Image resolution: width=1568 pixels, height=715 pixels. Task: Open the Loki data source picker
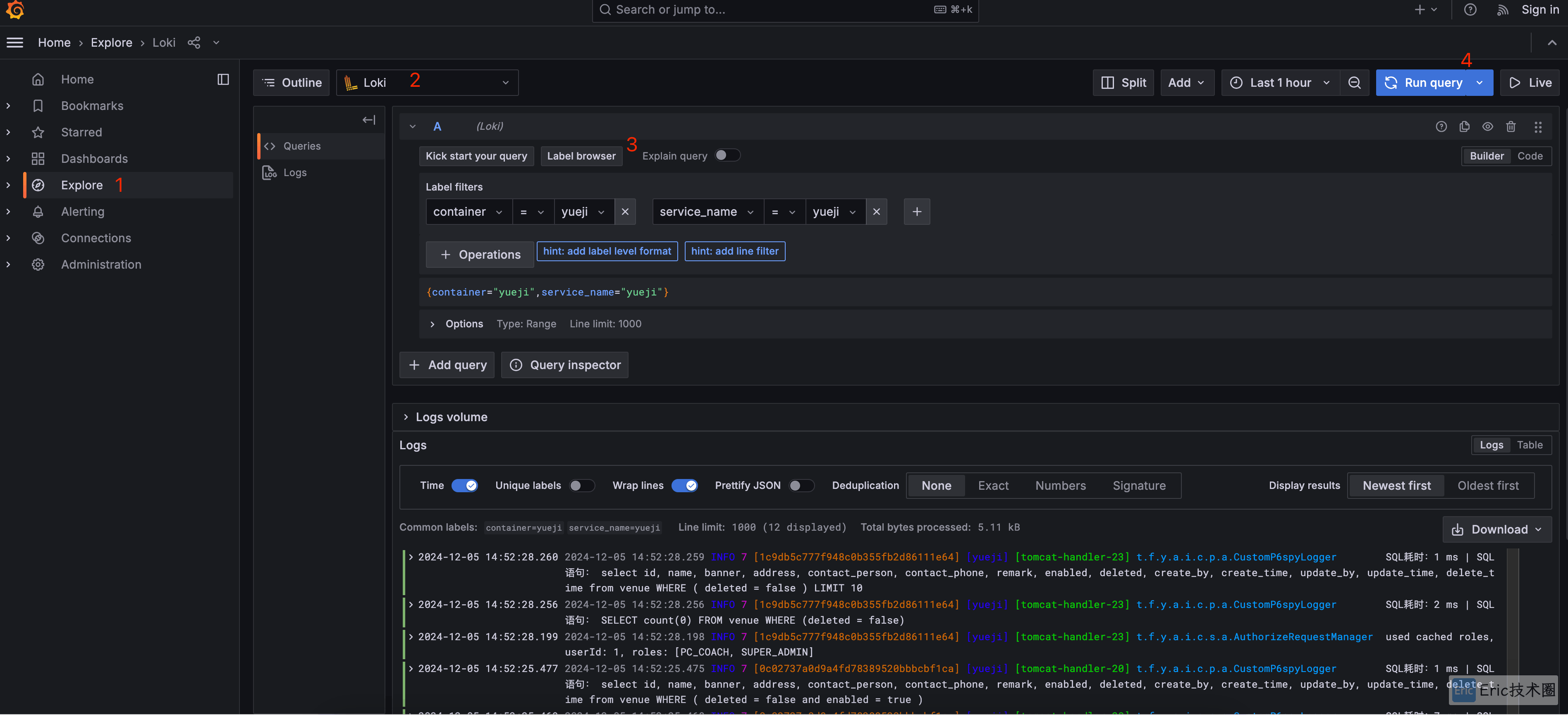tap(427, 83)
